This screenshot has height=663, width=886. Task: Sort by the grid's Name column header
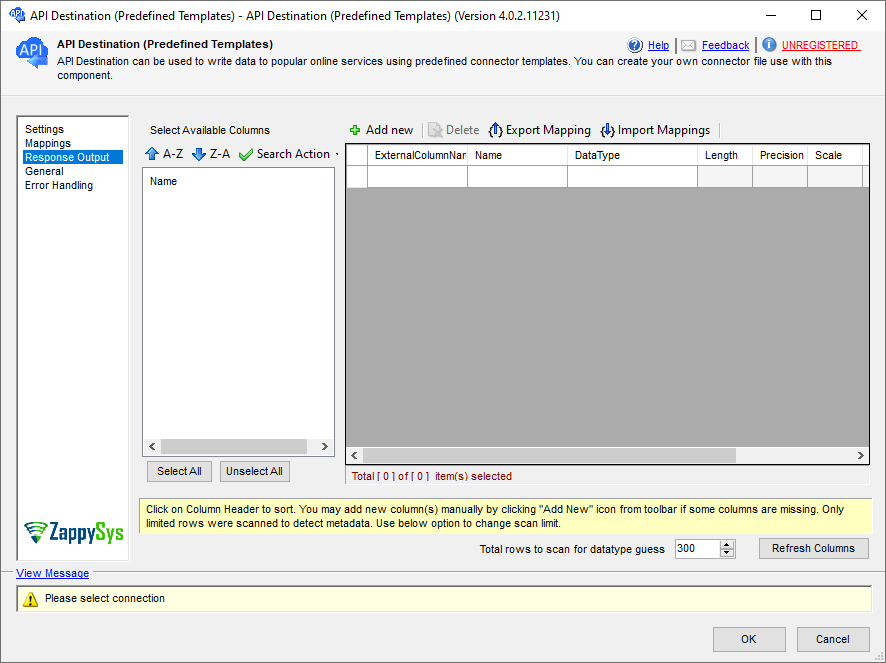tap(517, 155)
